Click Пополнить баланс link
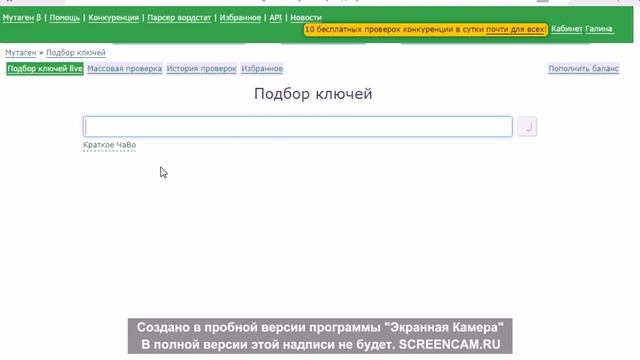The image size is (640, 360). [x=584, y=69]
